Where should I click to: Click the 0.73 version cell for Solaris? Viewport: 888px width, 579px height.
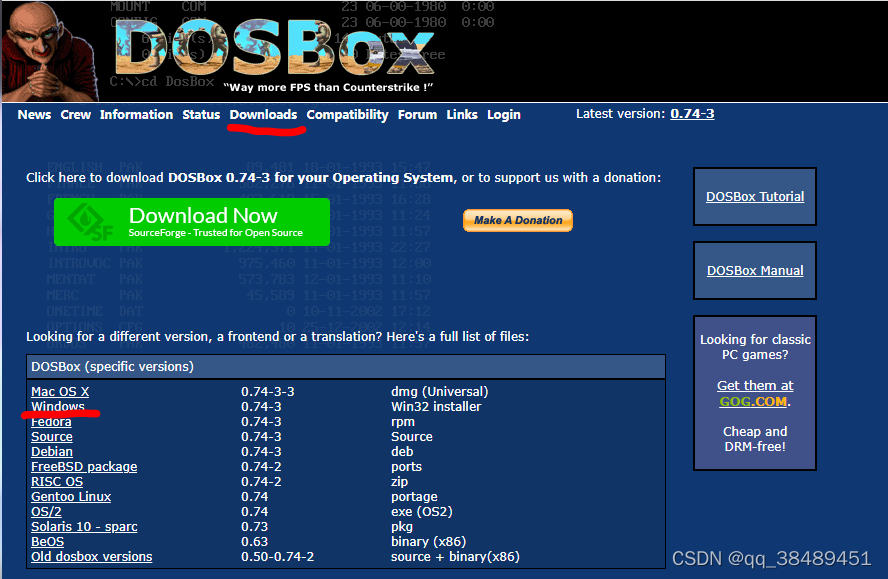click(x=254, y=527)
